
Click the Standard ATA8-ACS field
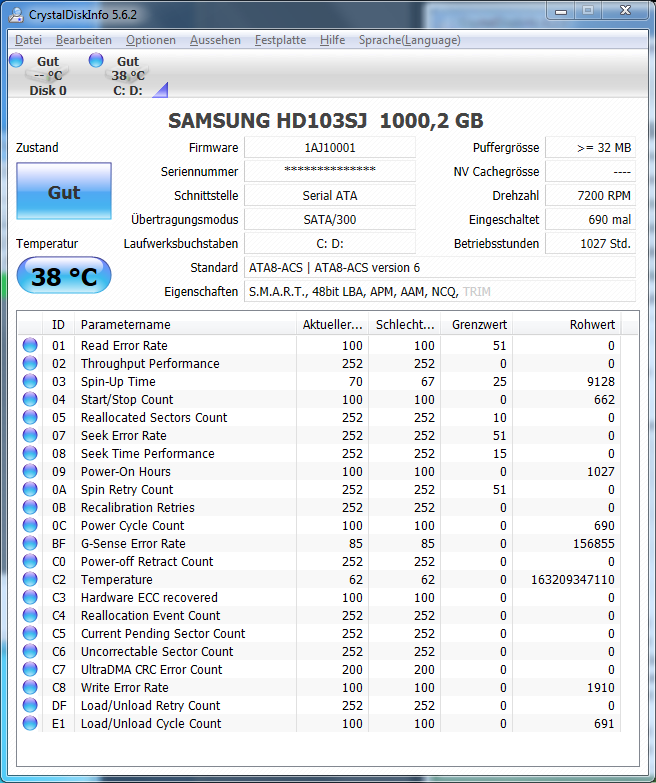pos(440,268)
